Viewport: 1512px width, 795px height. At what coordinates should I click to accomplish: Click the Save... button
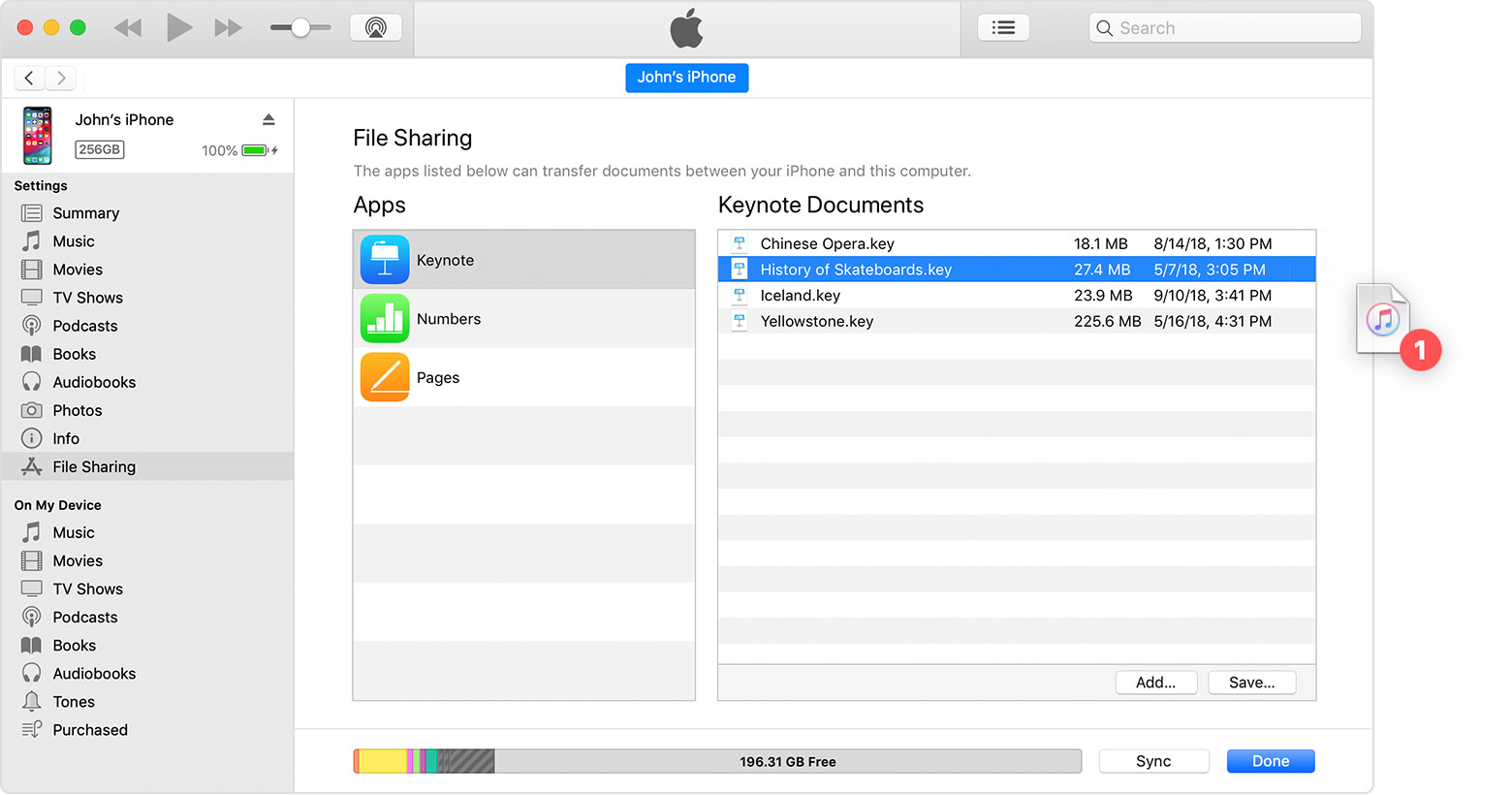(1251, 683)
